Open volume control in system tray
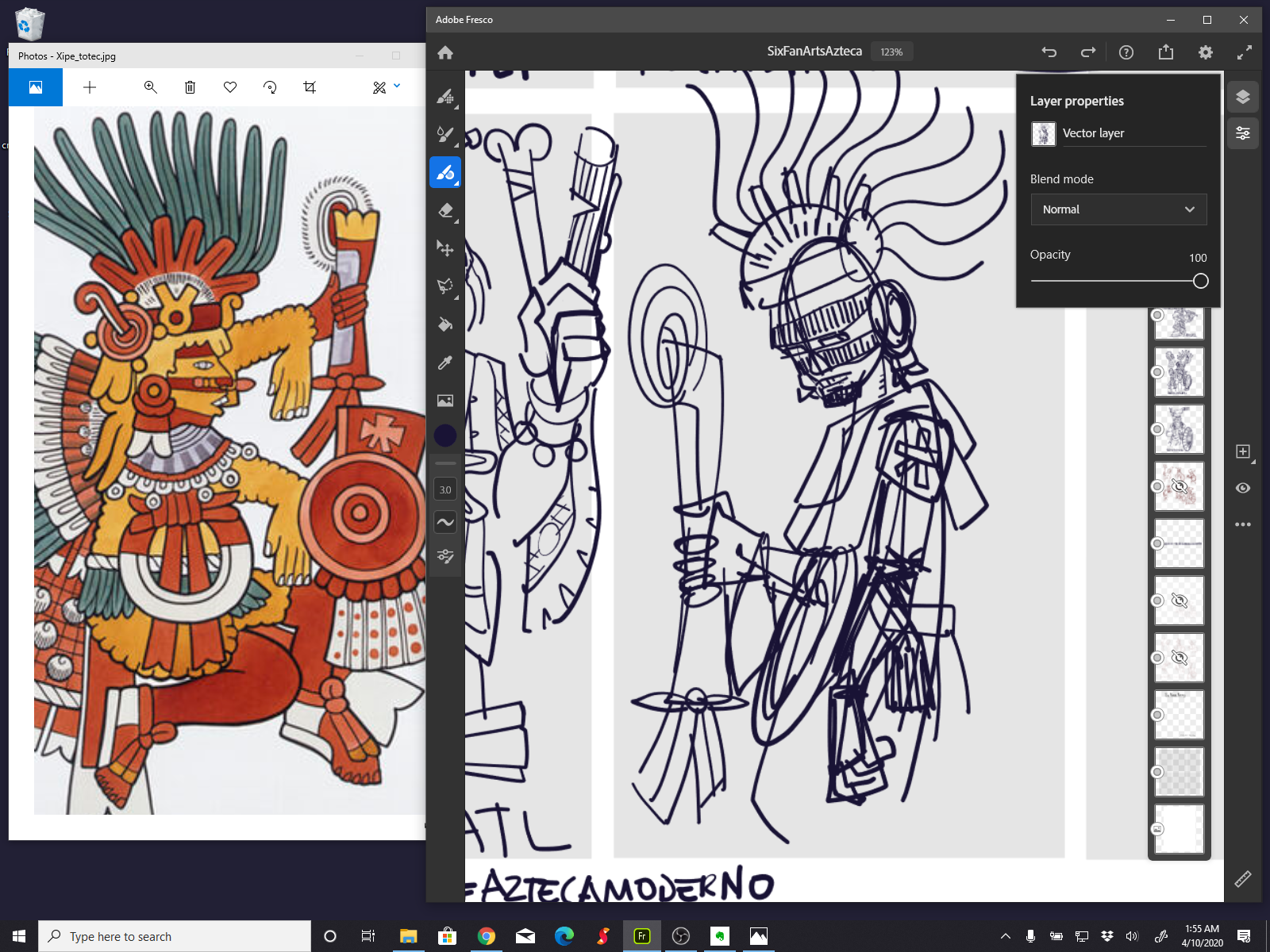 click(1132, 936)
